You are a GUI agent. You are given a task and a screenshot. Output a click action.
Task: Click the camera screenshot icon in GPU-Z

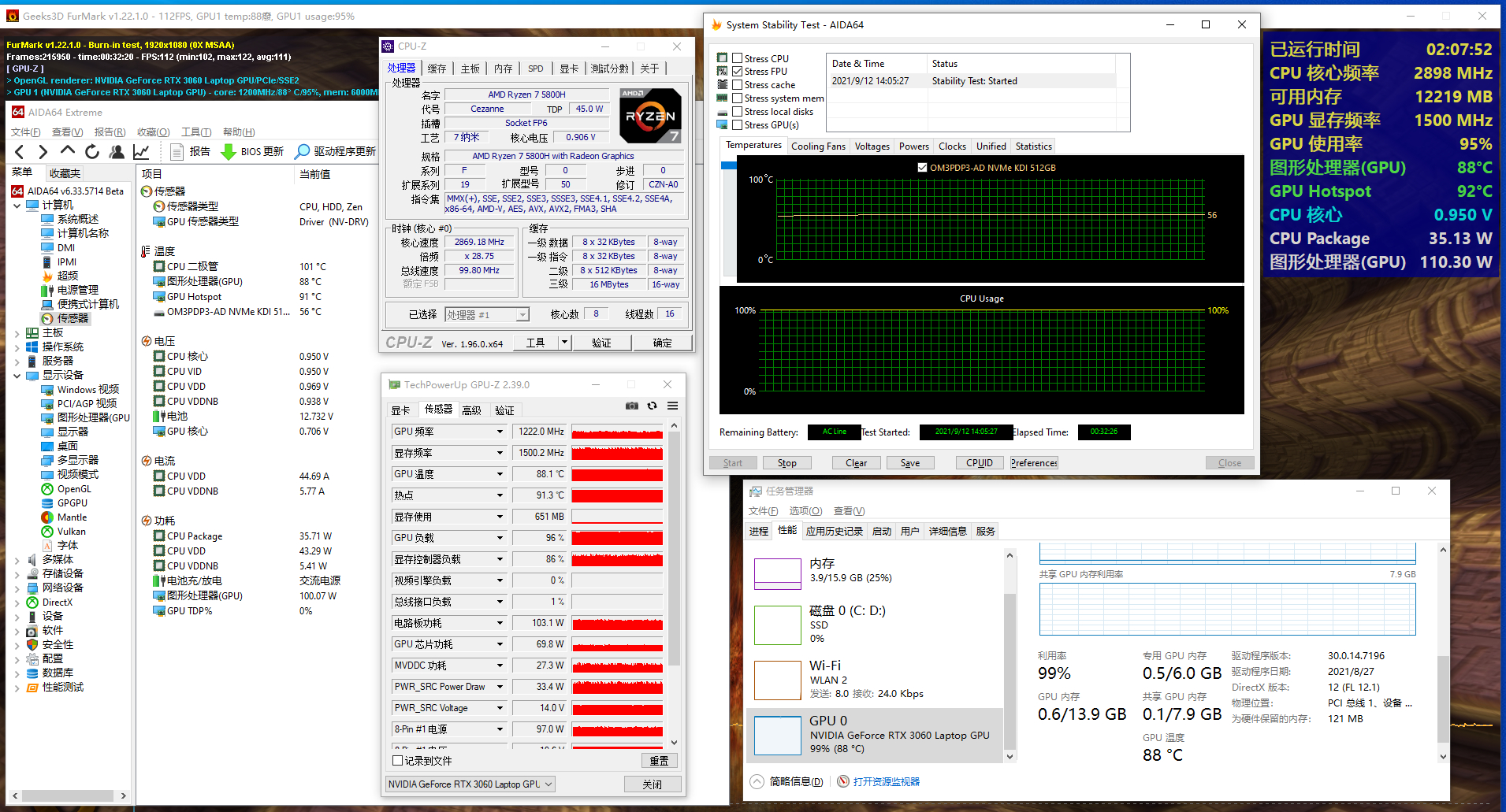(631, 406)
